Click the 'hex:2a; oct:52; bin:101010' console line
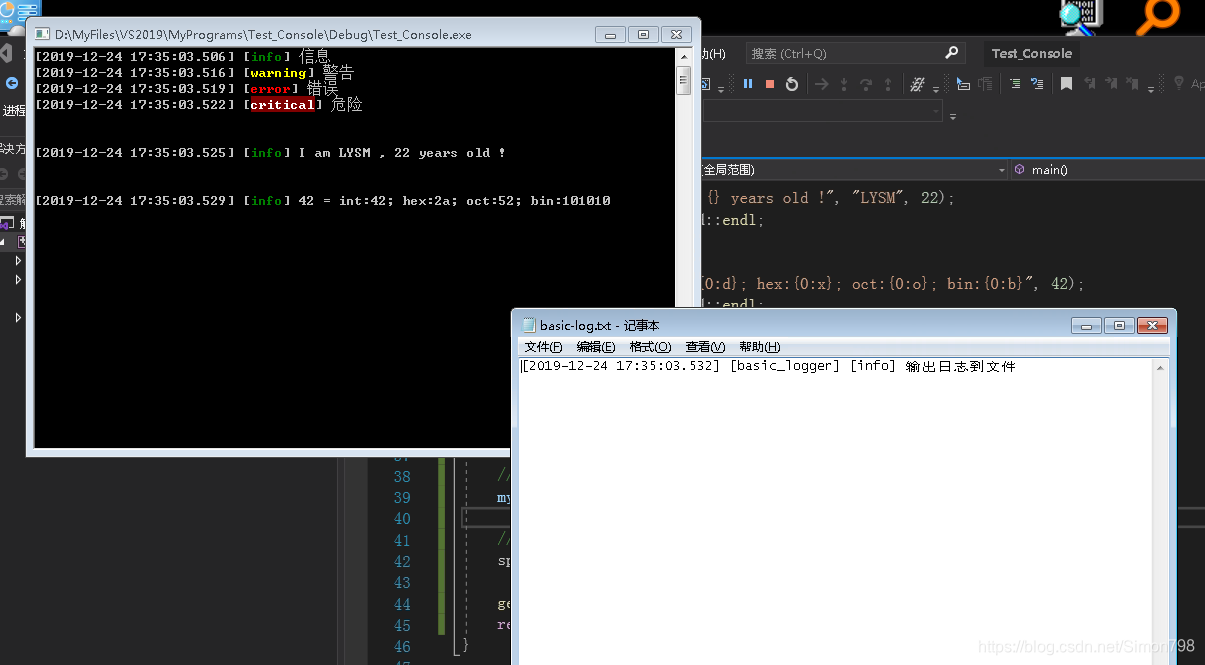This screenshot has width=1205, height=665. [506, 201]
